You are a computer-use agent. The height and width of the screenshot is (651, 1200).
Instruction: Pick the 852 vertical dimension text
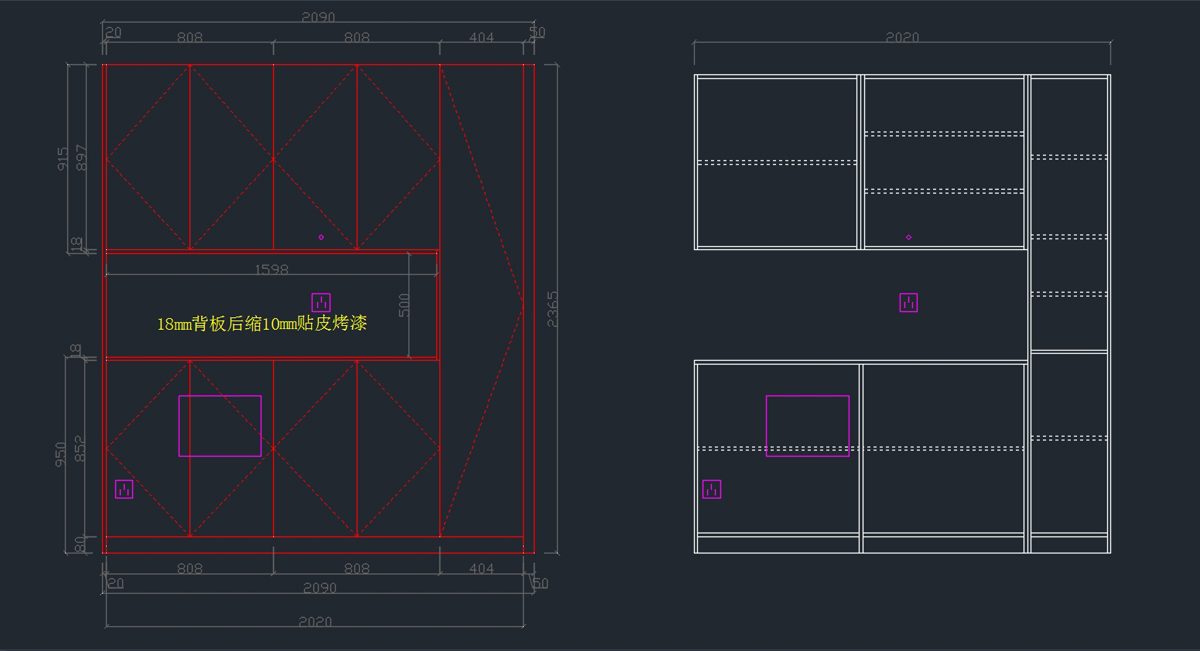click(80, 450)
